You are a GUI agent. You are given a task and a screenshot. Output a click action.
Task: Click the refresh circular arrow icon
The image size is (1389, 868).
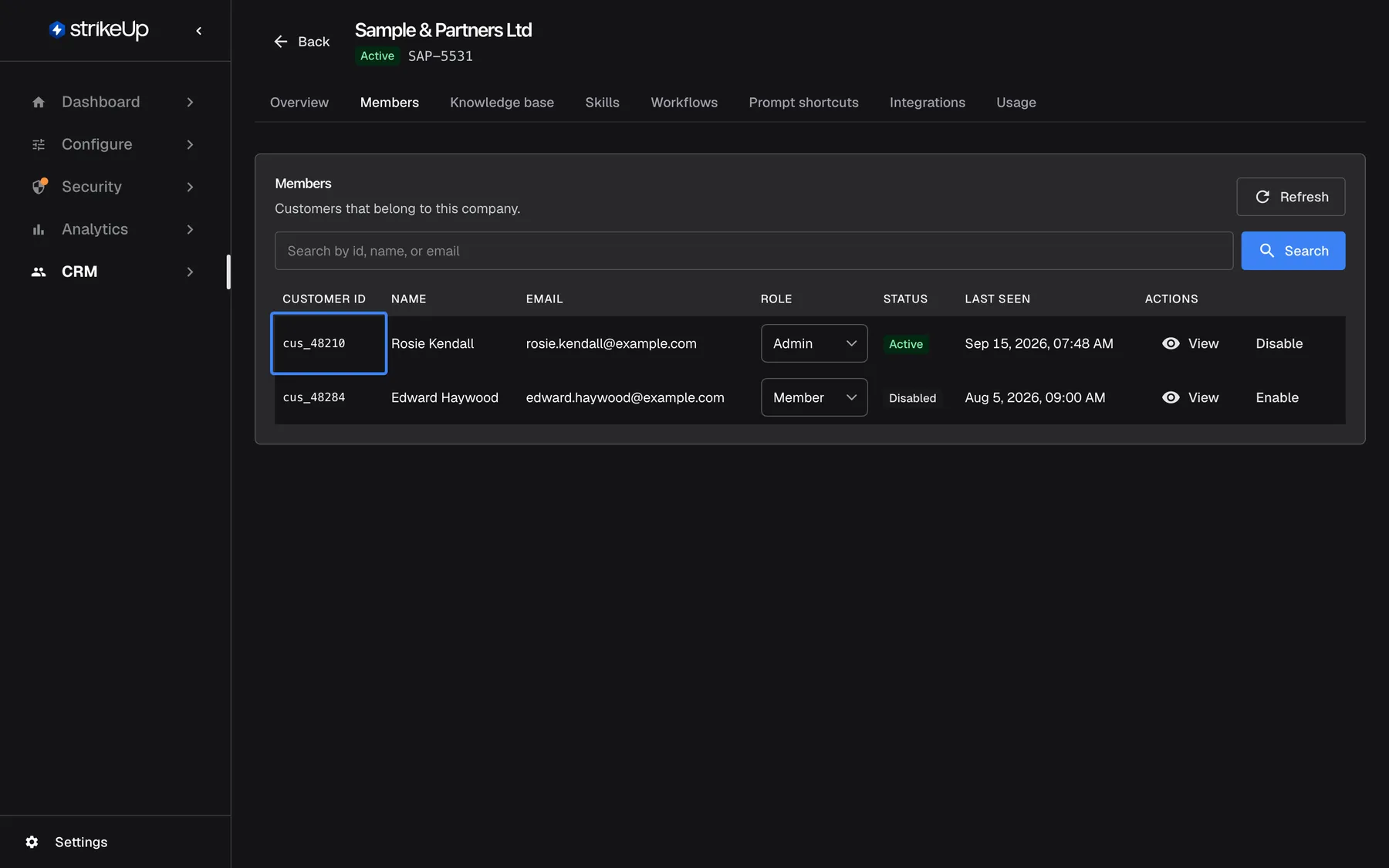point(1262,197)
